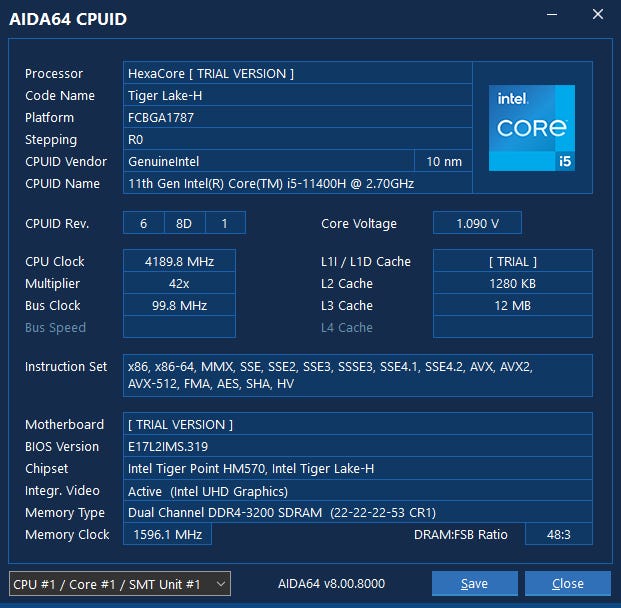
Task: Click the grayed L4 Cache label
Action: click(347, 328)
